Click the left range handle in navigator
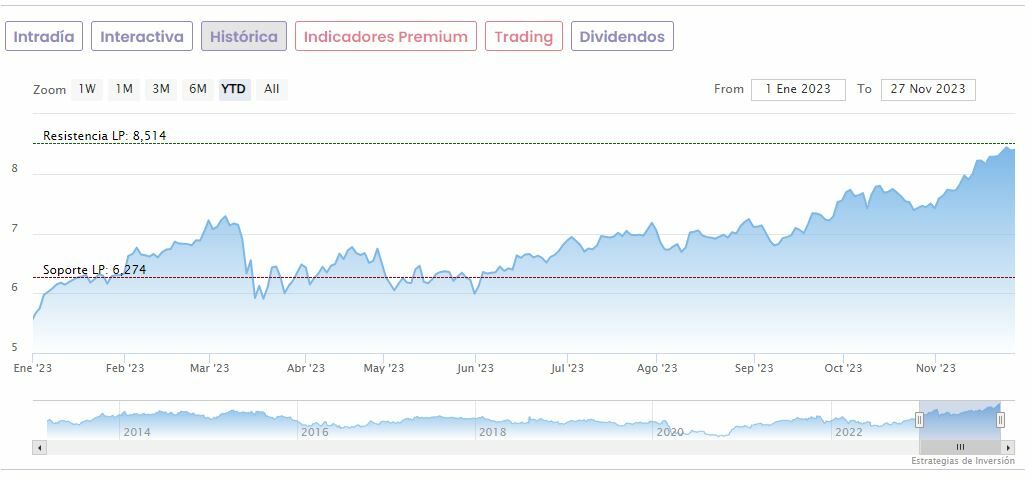The width and height of the screenshot is (1031, 479). point(919,420)
